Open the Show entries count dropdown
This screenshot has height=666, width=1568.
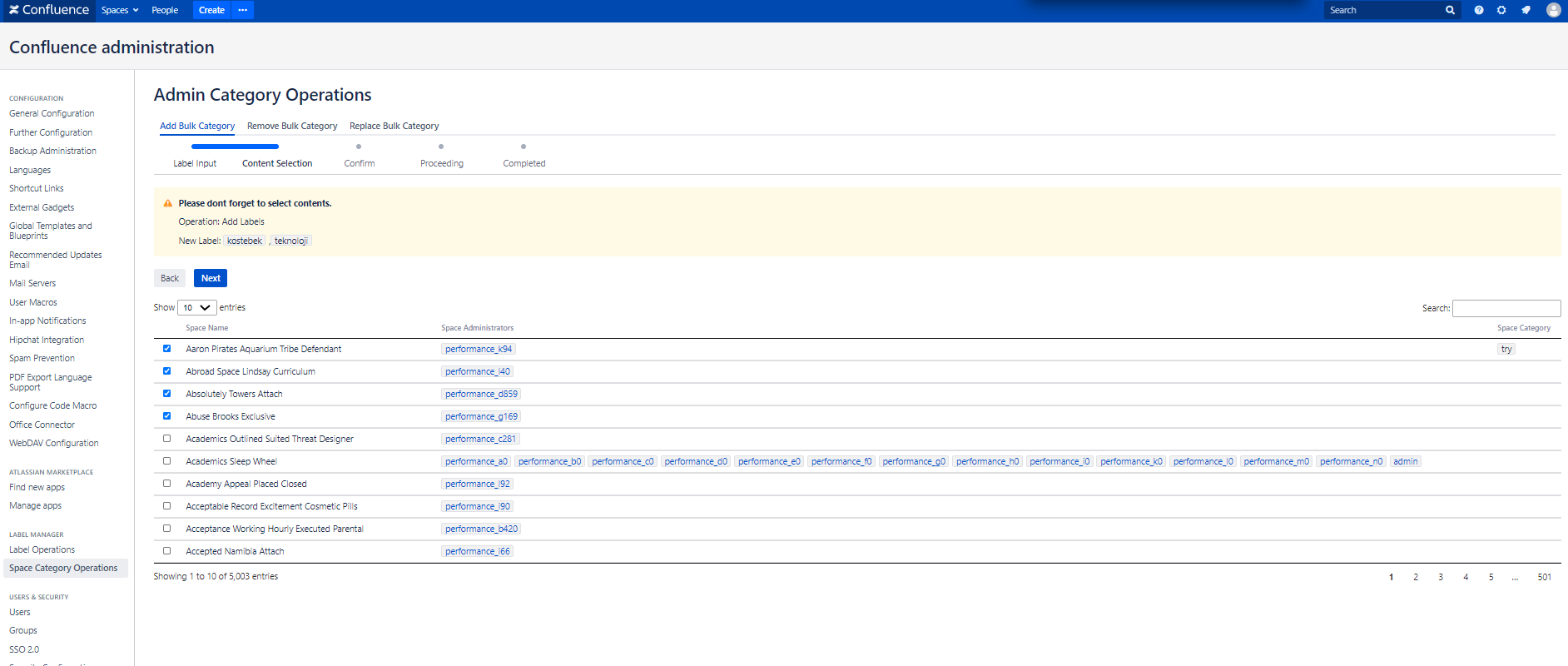(x=197, y=308)
